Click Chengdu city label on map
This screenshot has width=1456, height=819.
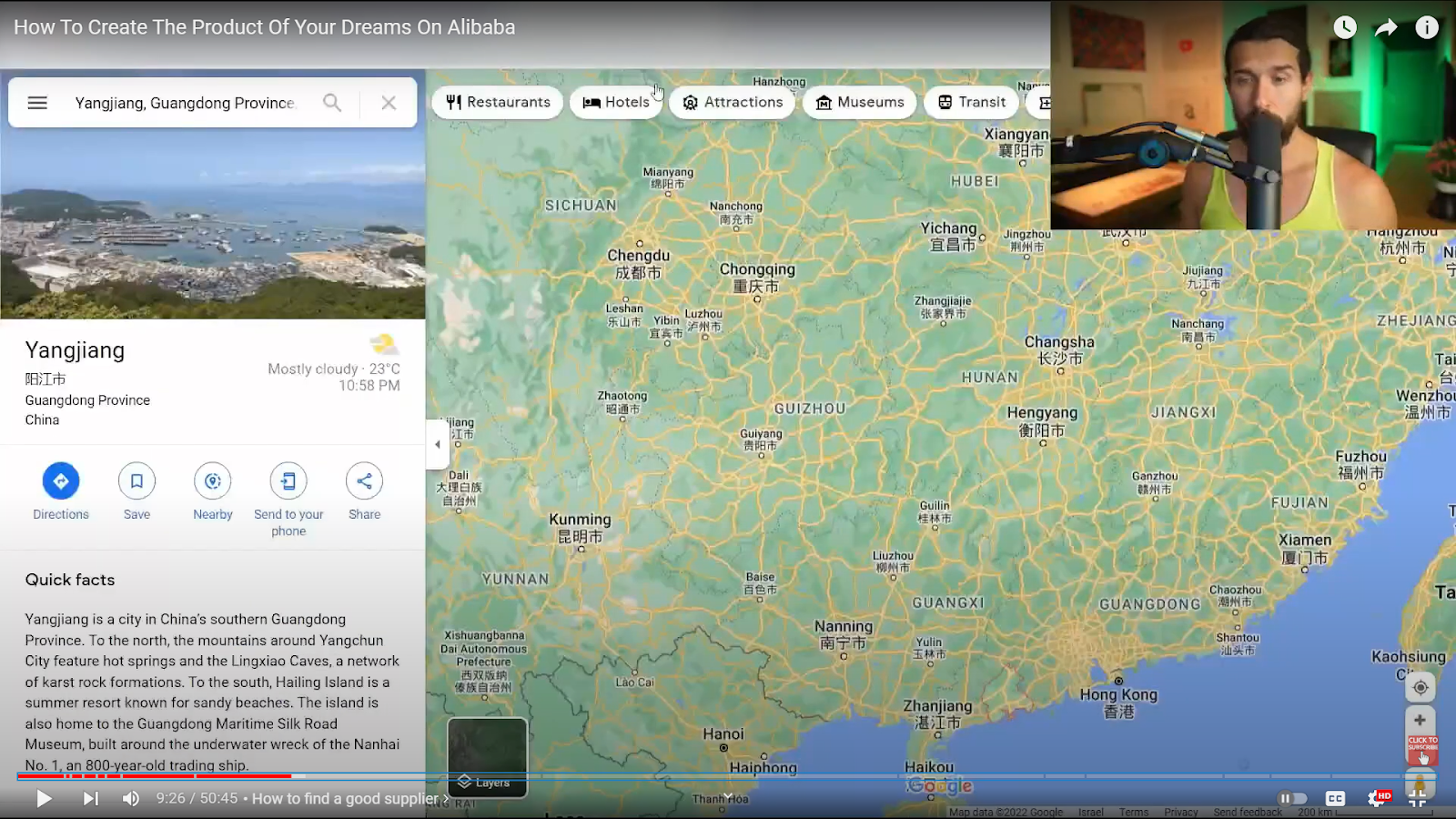pos(639,263)
